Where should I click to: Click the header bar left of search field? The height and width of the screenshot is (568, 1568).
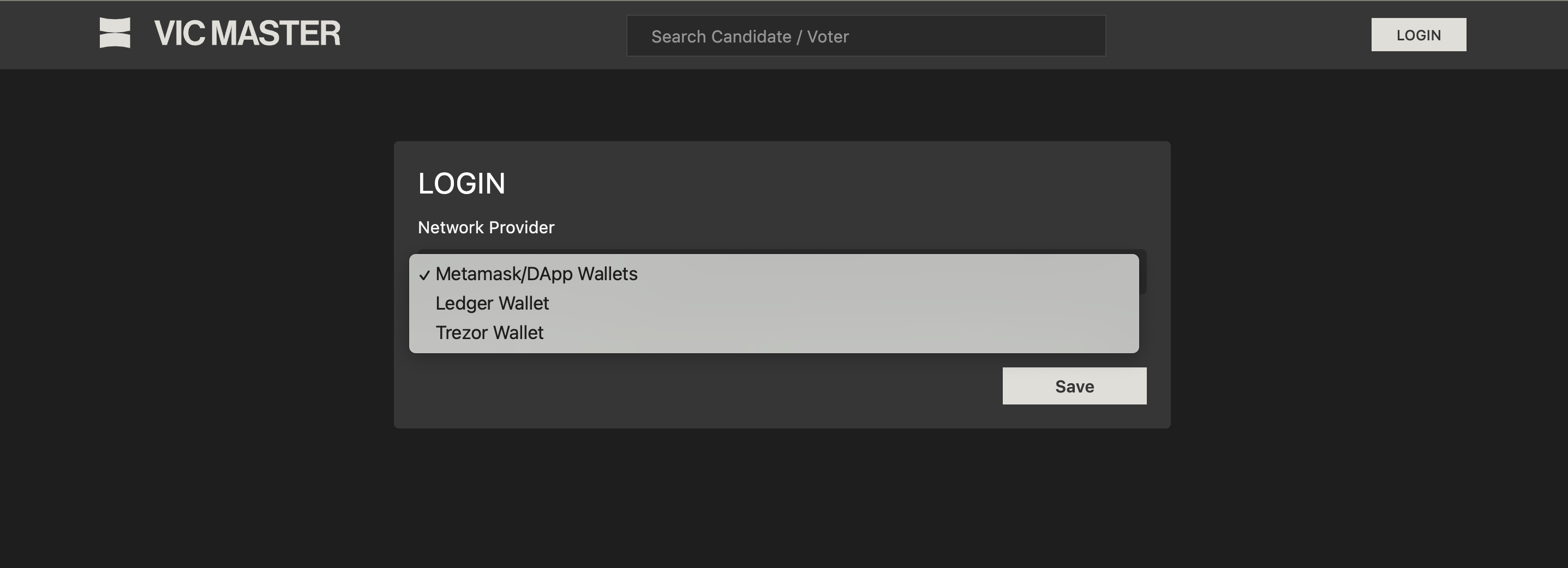pyautogui.click(x=487, y=35)
